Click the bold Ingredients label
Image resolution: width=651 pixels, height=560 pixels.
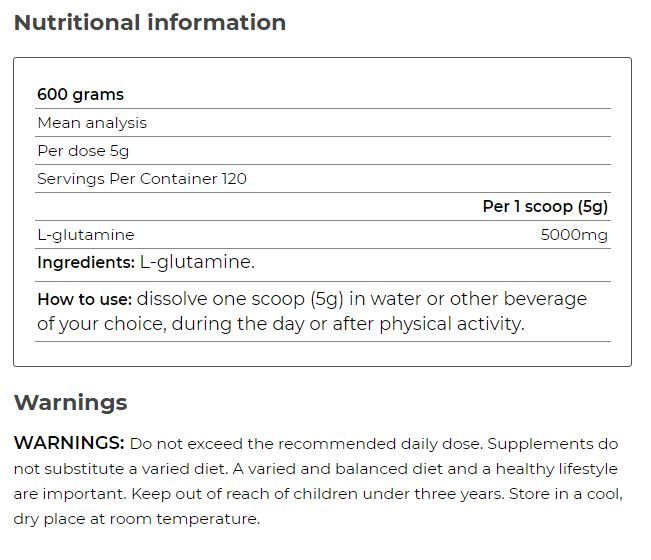coord(86,262)
